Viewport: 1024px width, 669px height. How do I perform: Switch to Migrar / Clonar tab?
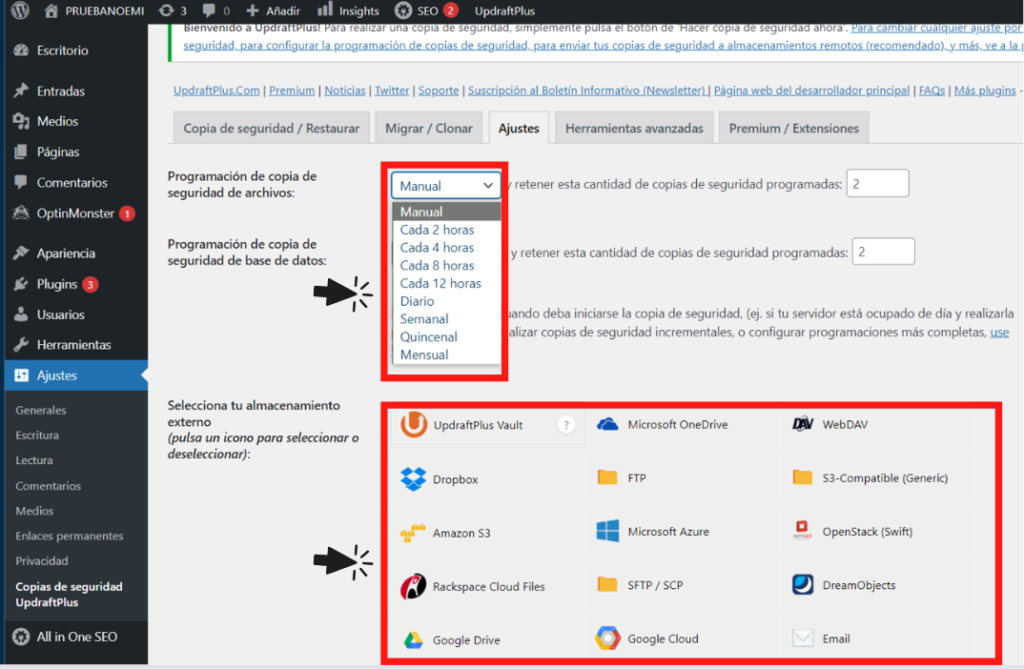point(428,128)
